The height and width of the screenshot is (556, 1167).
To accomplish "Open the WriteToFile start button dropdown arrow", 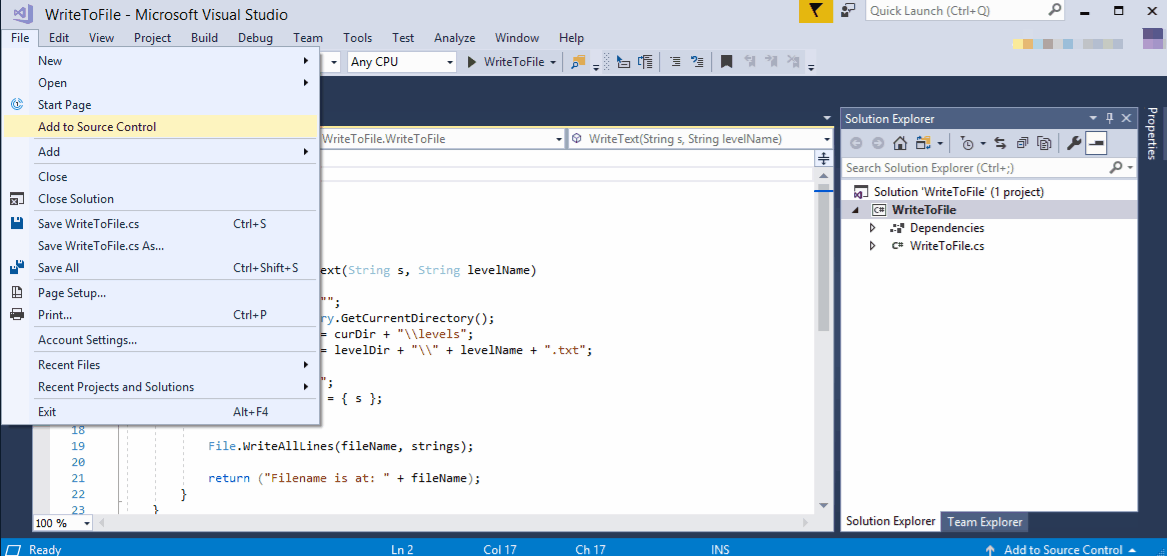I will coord(553,63).
